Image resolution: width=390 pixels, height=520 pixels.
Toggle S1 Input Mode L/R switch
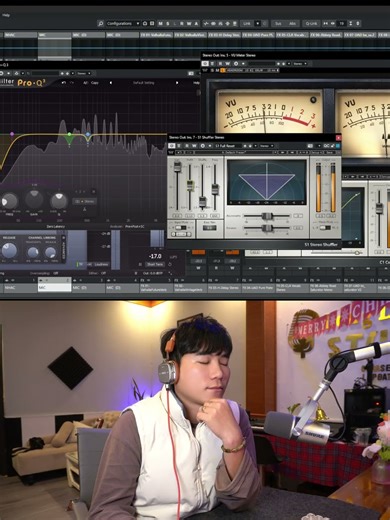(x=181, y=228)
